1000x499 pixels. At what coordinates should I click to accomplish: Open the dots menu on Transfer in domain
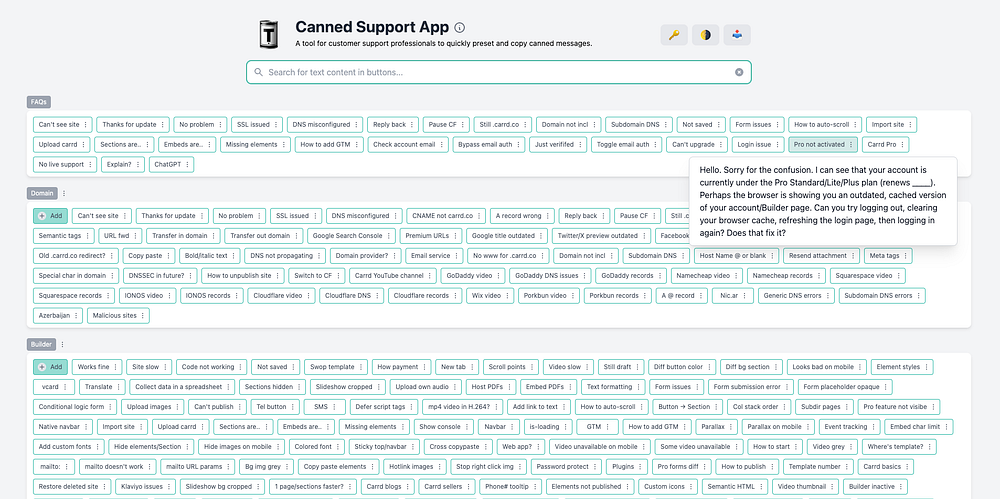point(212,236)
